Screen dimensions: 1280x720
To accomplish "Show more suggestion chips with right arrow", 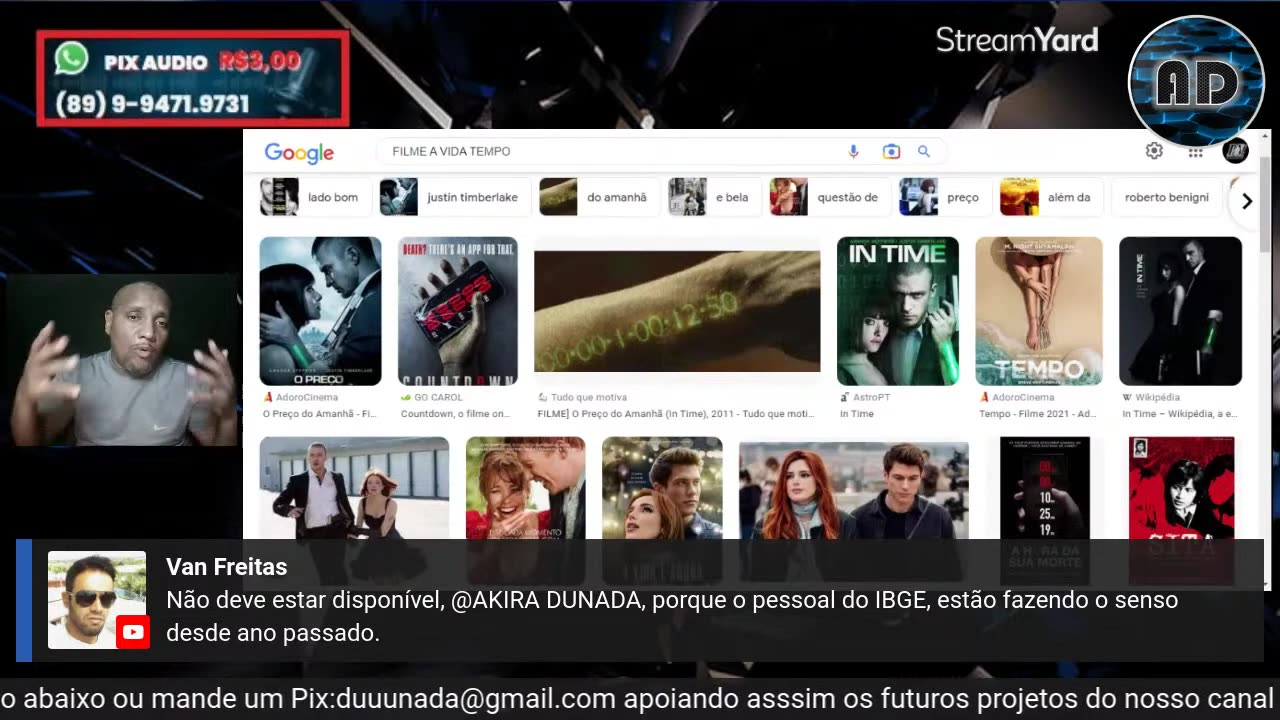I will [x=1246, y=201].
